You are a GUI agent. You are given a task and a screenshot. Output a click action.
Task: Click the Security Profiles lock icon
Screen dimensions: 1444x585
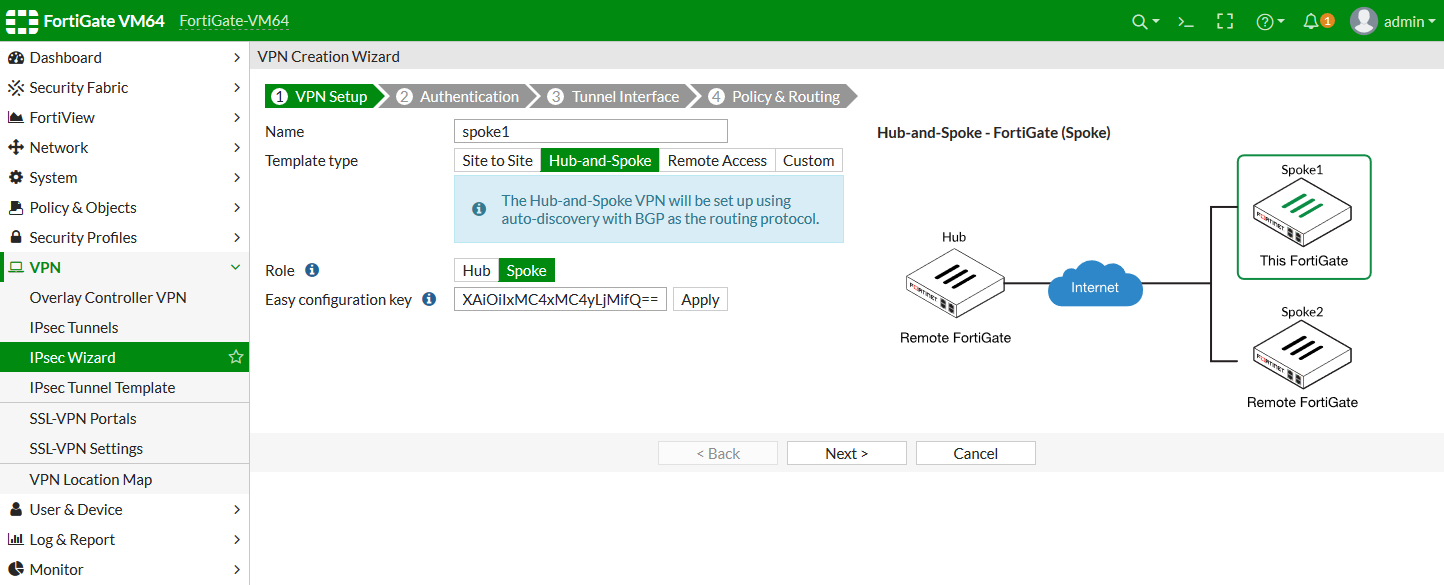[15, 238]
